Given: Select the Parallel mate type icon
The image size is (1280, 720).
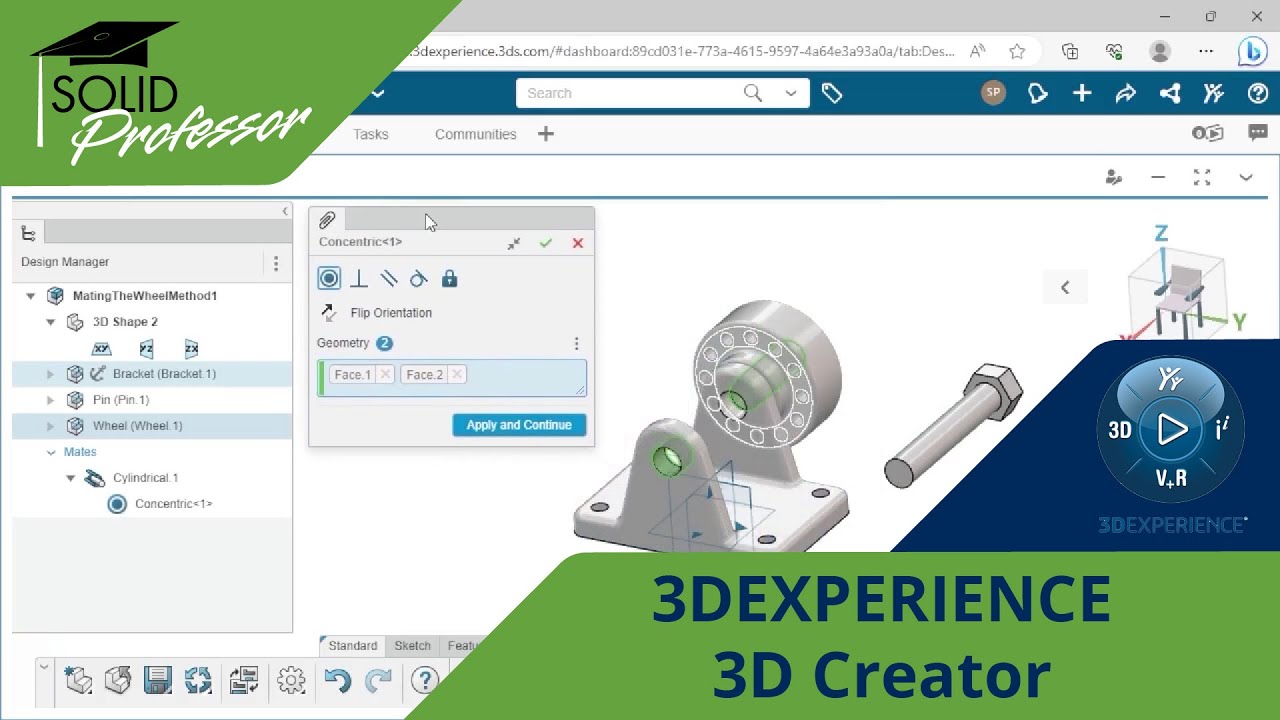Looking at the screenshot, I should pyautogui.click(x=389, y=279).
